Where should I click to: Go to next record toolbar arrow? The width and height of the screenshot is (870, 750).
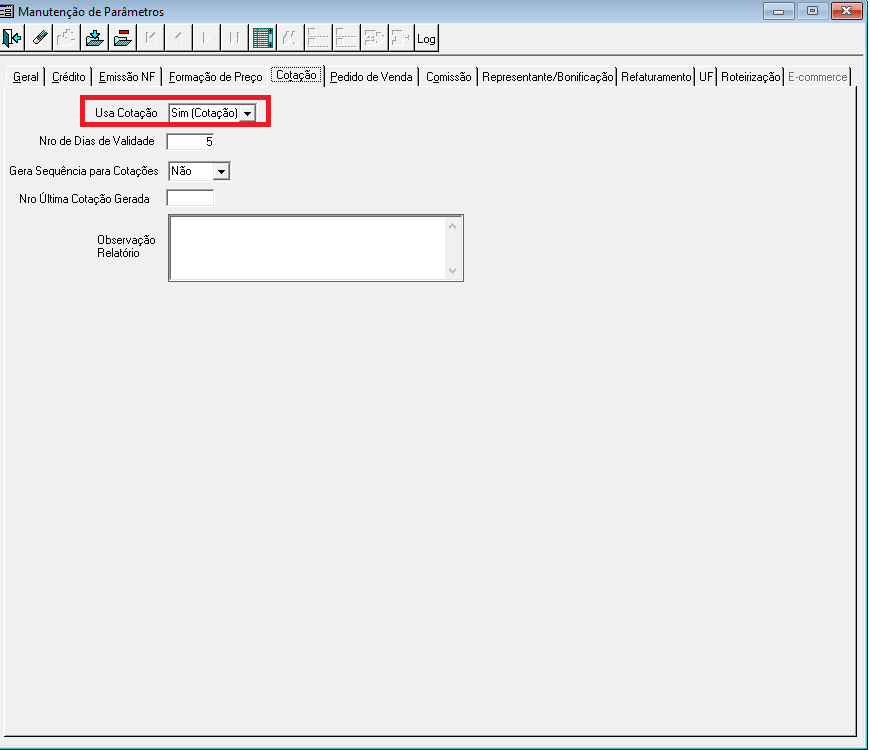206,38
